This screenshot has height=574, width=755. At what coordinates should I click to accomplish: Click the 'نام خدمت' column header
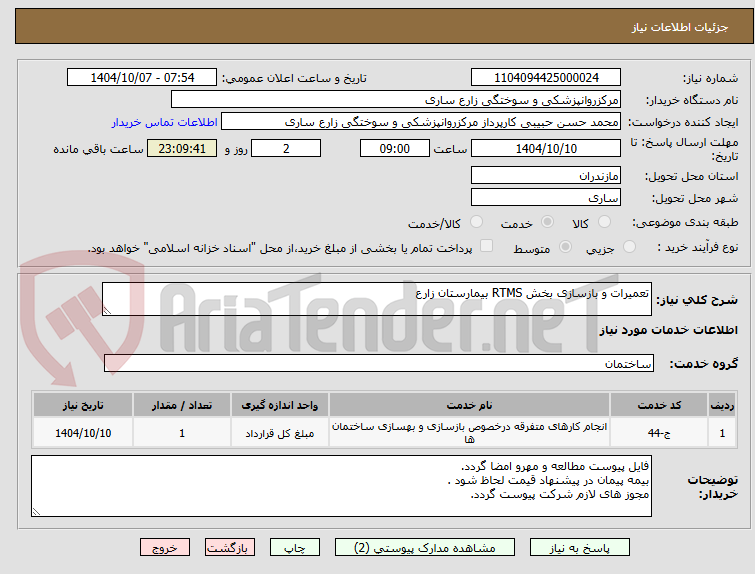click(x=469, y=405)
